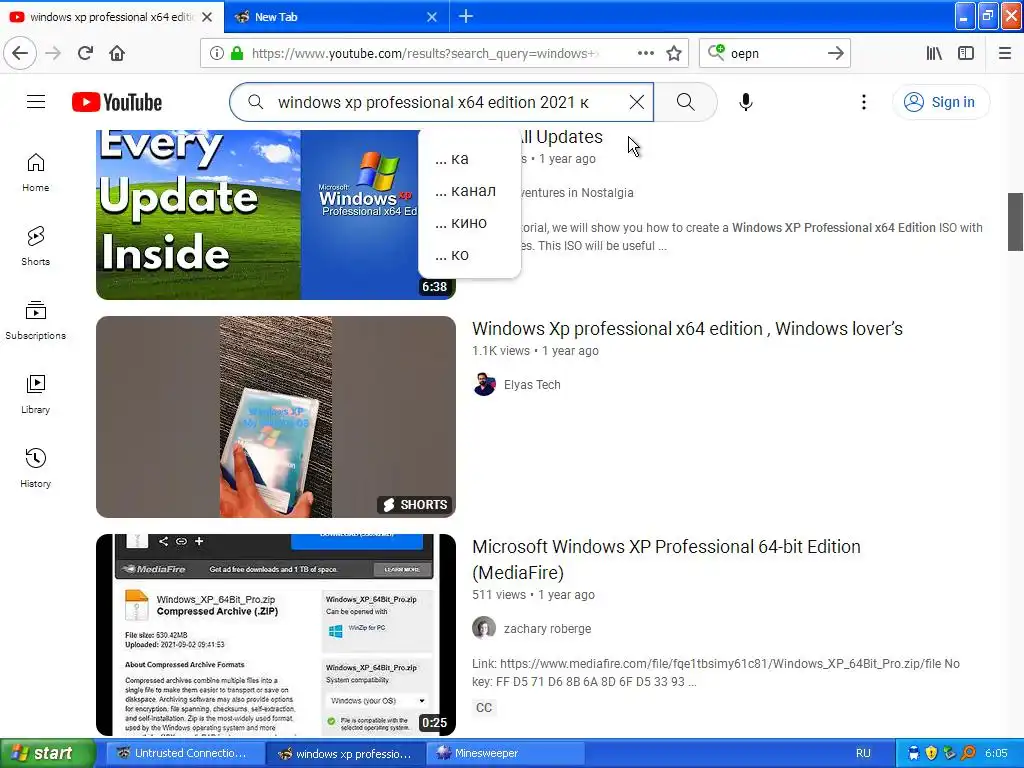
Task: Visit the Elyas Tech channel name
Action: coord(532,385)
